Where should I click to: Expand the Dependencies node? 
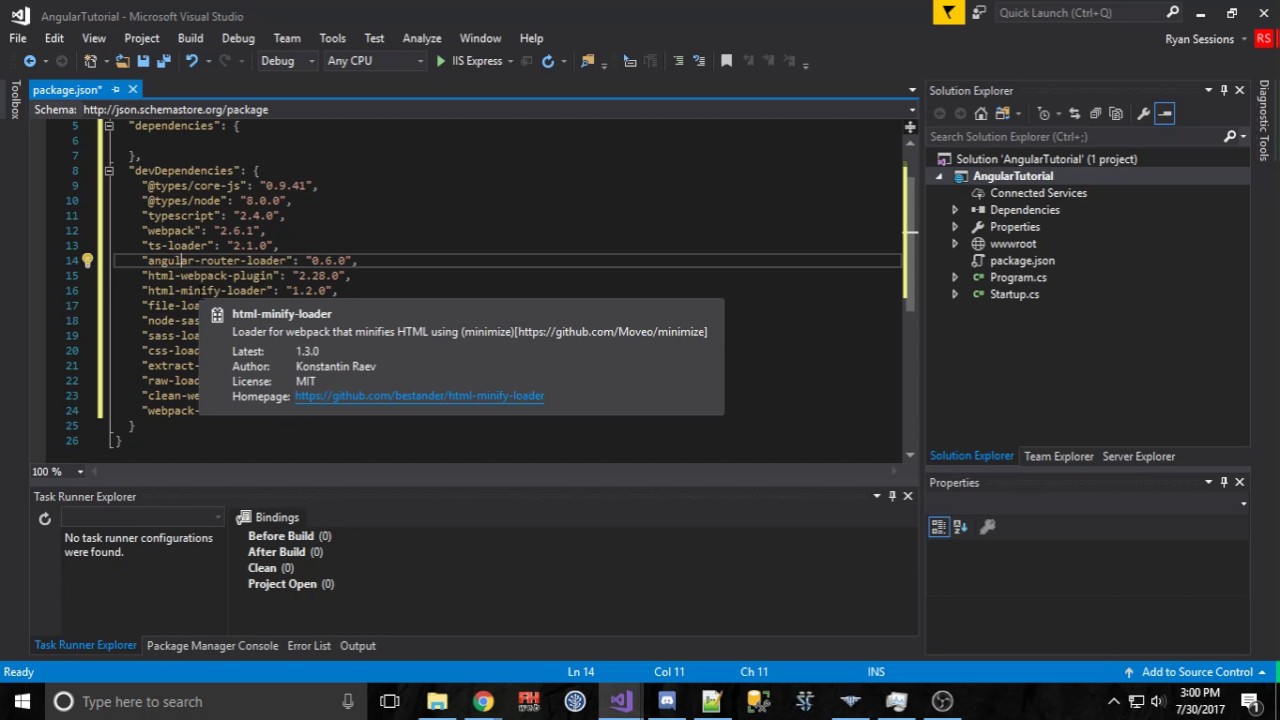954,210
